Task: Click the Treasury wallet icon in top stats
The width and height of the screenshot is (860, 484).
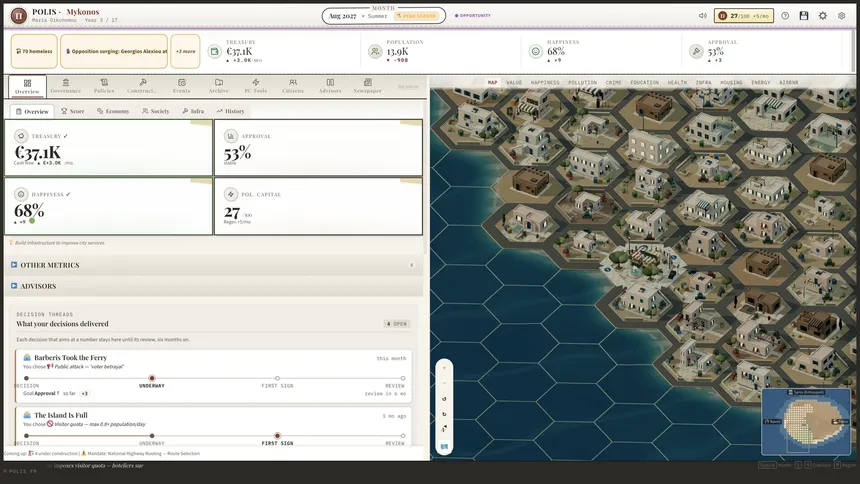Action: (x=214, y=52)
